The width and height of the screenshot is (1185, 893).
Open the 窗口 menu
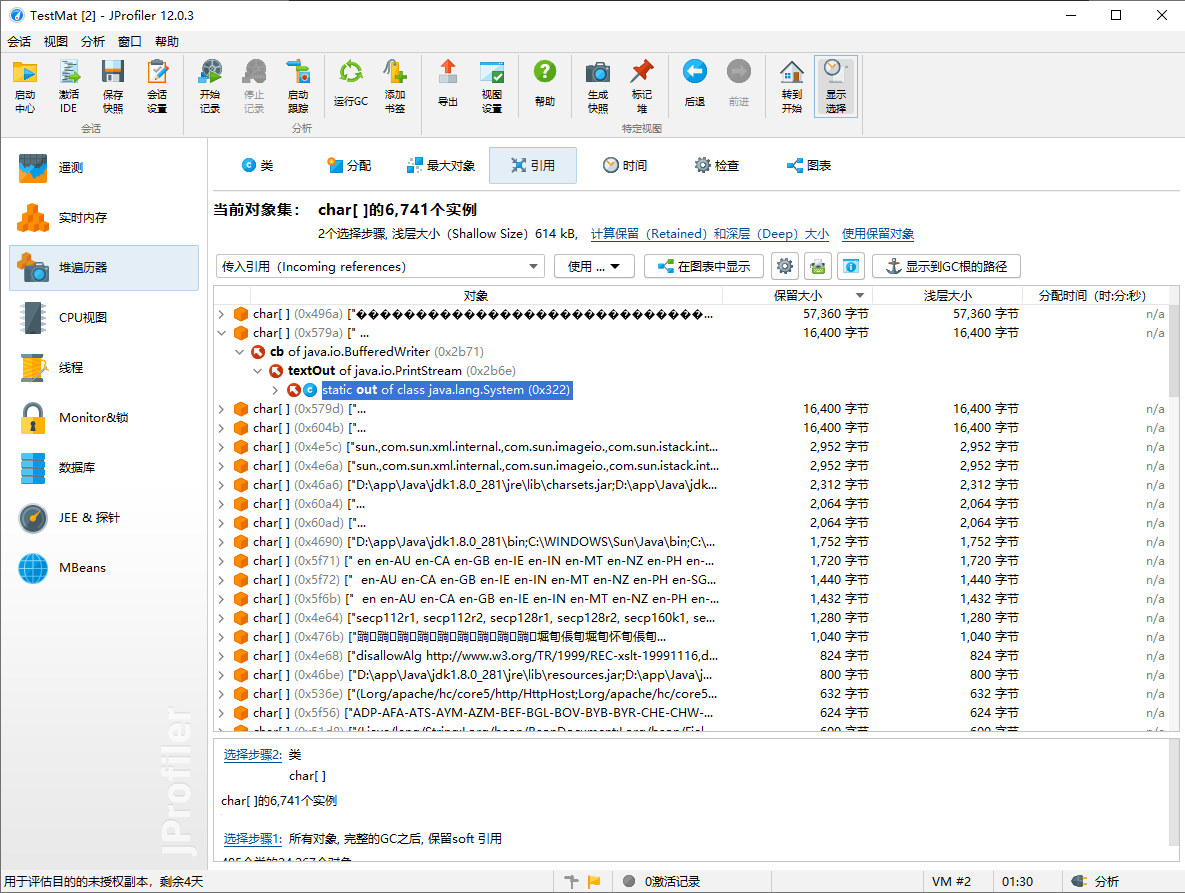tap(130, 42)
